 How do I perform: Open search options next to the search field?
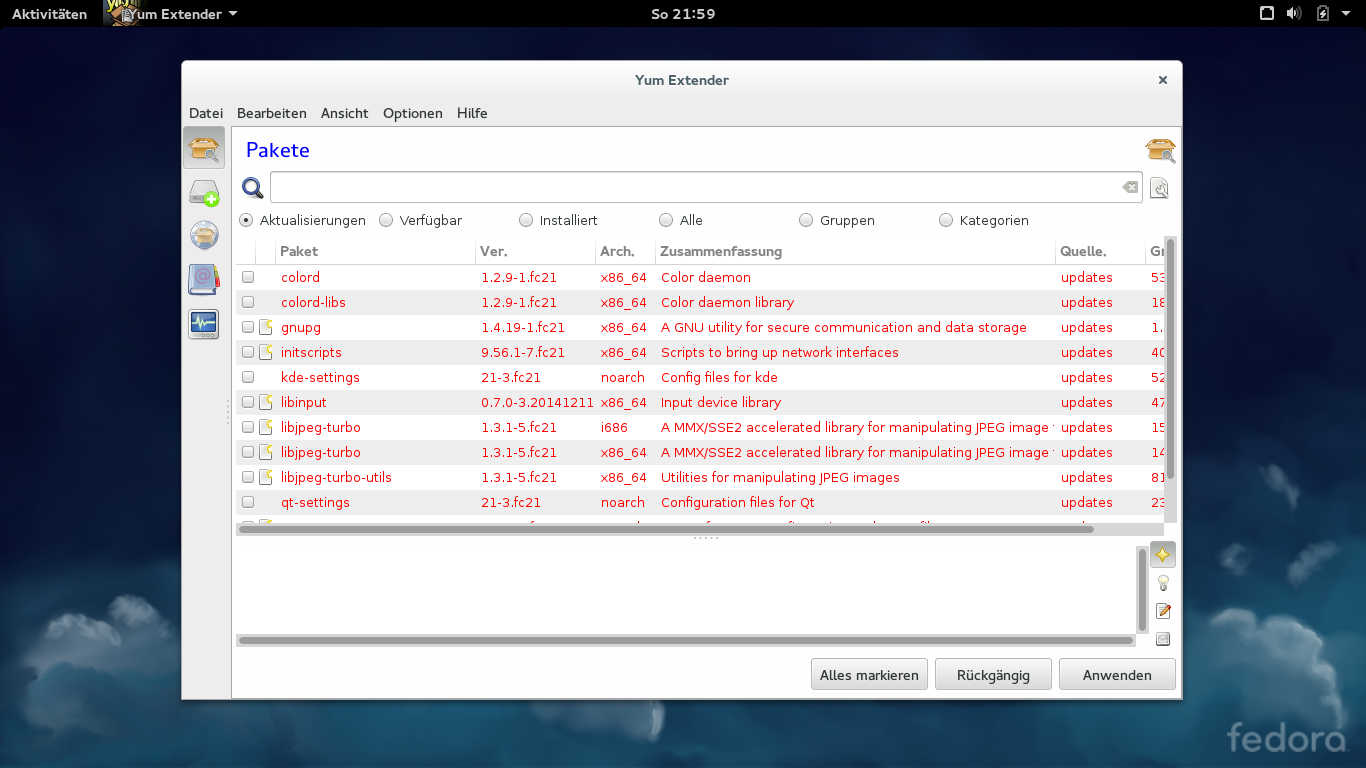[1159, 188]
